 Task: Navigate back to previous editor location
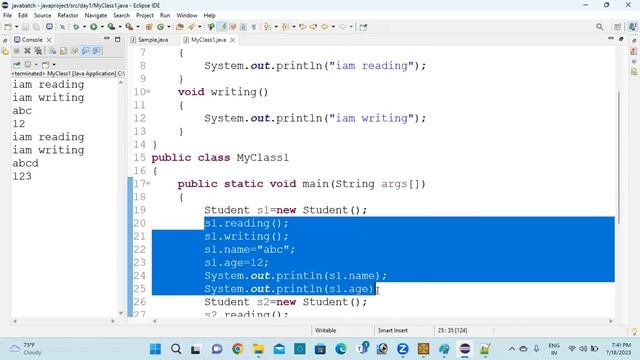324,27
